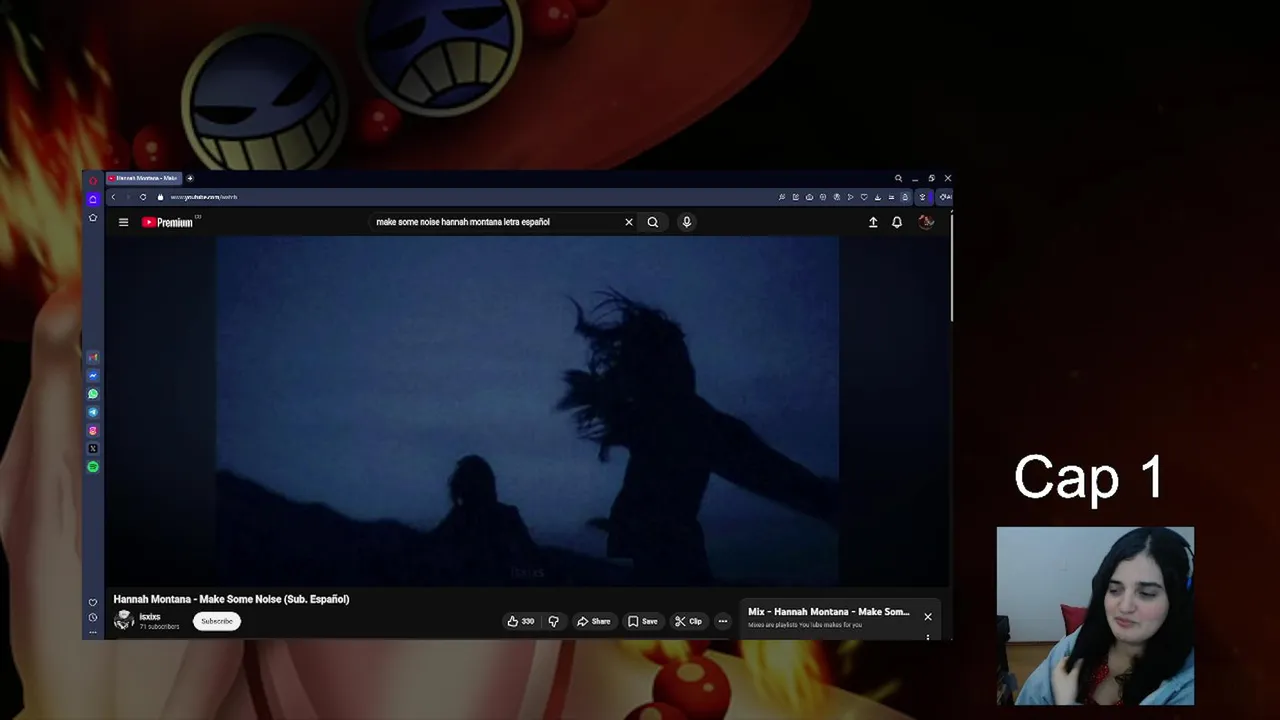Open Messenger in browser sidebar
This screenshot has width=1280, height=720.
click(93, 376)
